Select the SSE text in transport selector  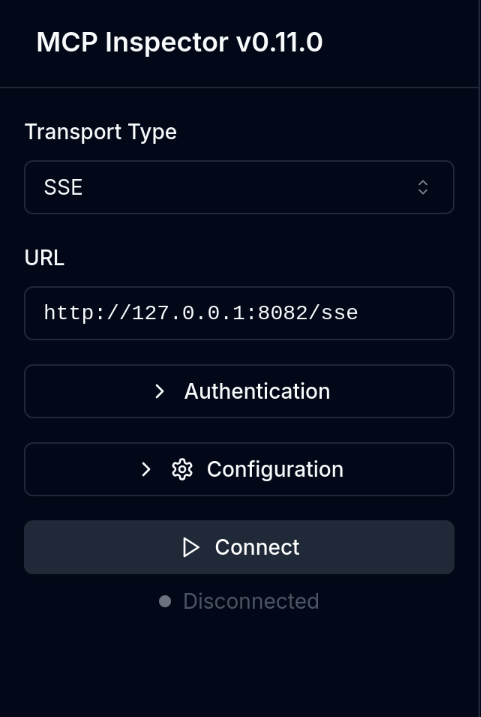pyautogui.click(x=63, y=187)
